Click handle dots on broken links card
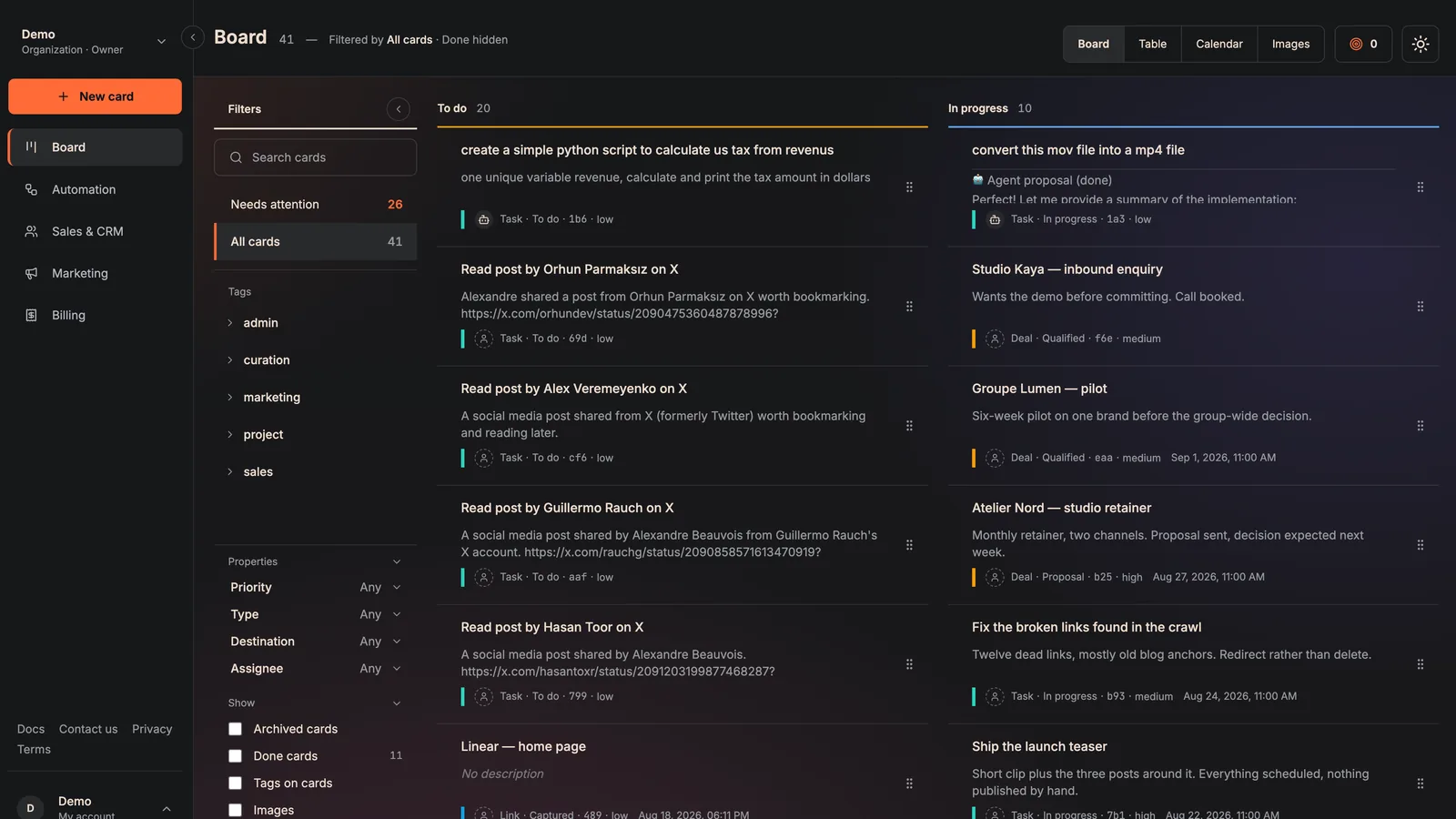1456x819 pixels. (1420, 663)
